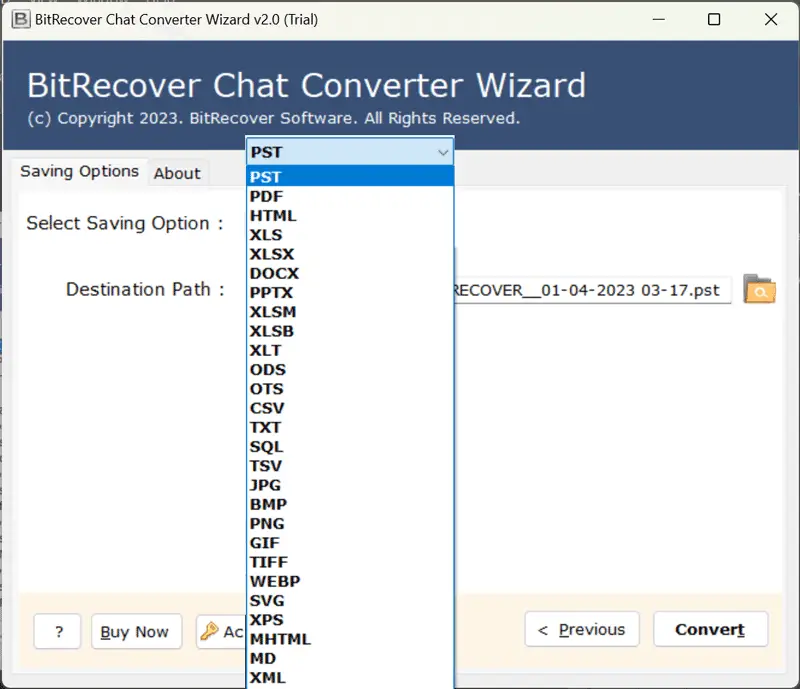Click the Buy Now button
Image resolution: width=800 pixels, height=689 pixels.
[x=136, y=632]
